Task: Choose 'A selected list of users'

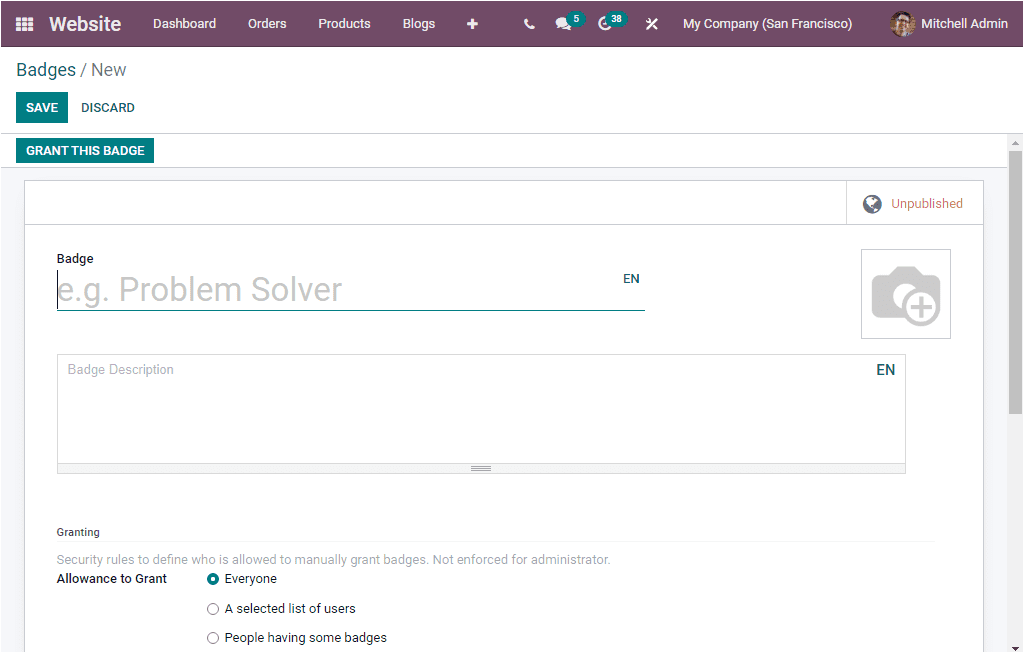Action: pos(212,608)
